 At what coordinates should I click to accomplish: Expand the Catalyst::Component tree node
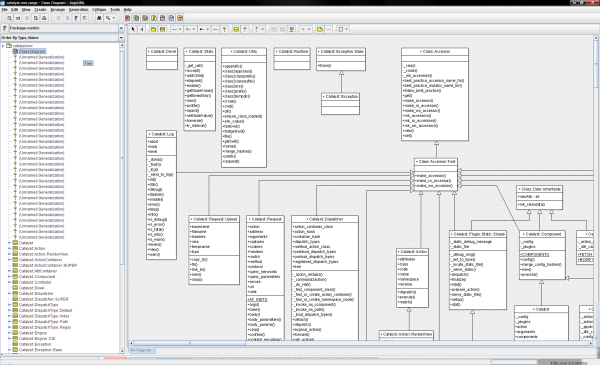[10, 277]
